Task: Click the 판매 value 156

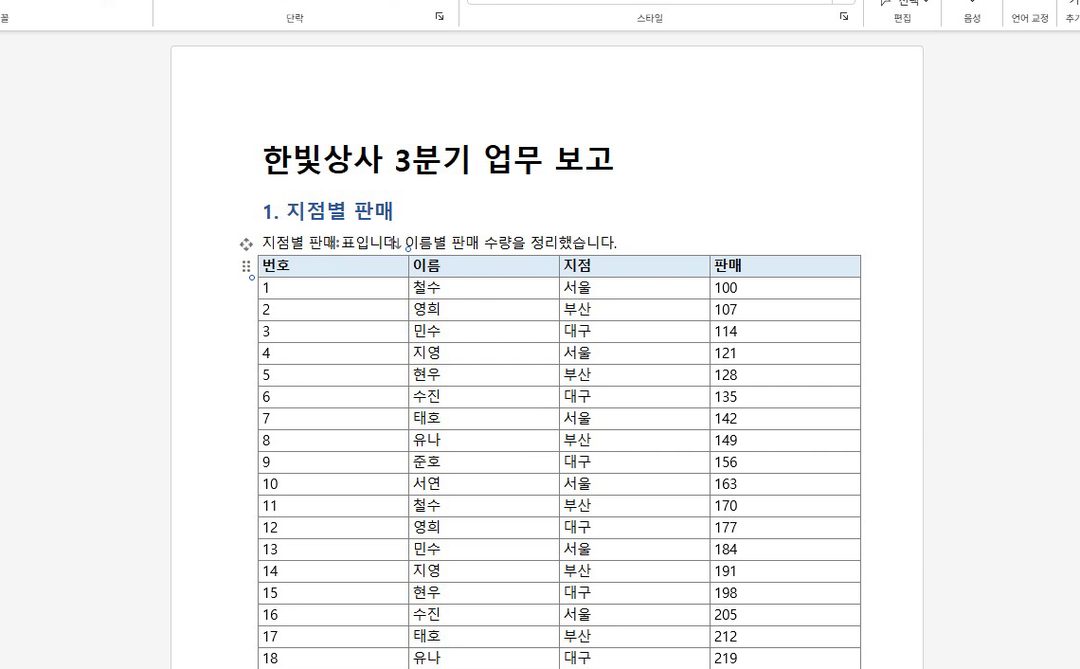Action: click(785, 462)
